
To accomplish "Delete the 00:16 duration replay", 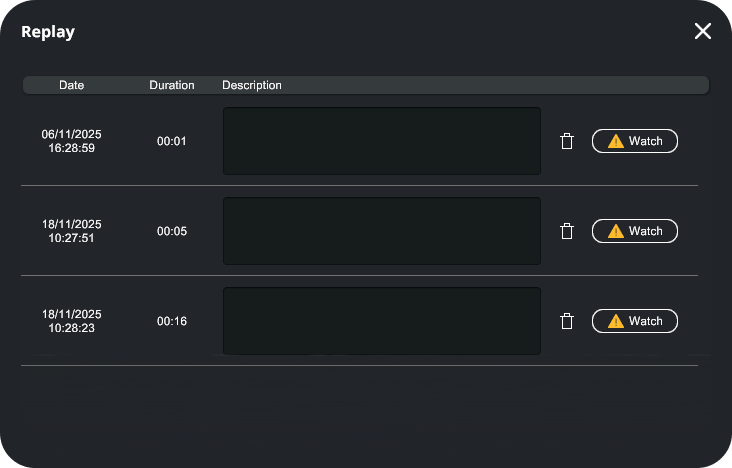I will pyautogui.click(x=567, y=321).
